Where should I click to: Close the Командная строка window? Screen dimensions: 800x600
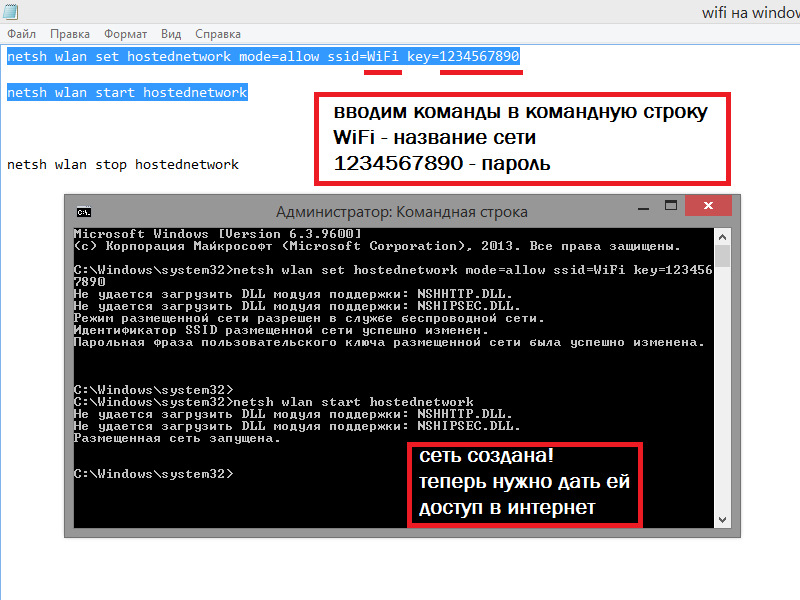click(708, 205)
